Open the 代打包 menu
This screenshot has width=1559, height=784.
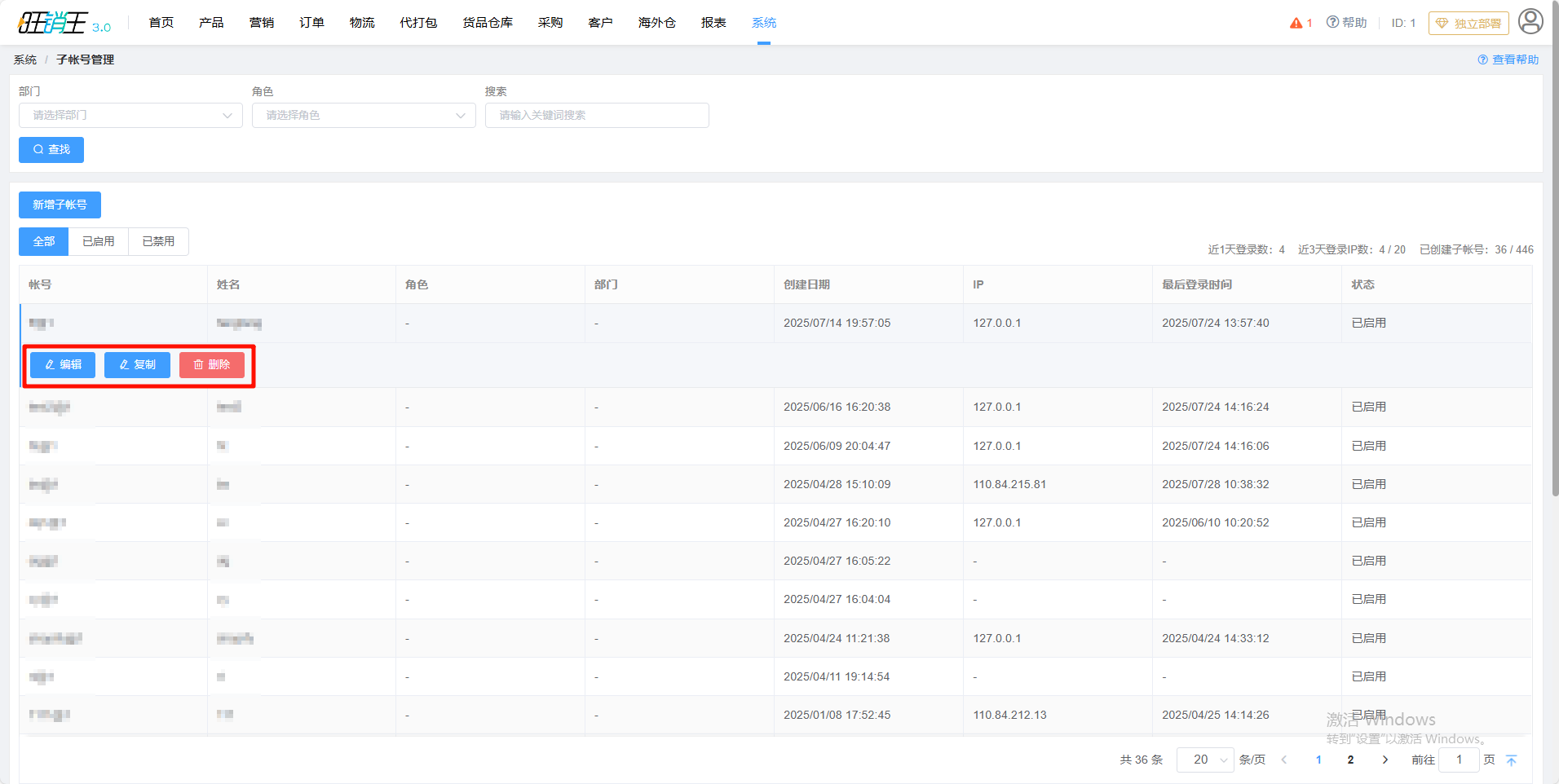[x=418, y=23]
